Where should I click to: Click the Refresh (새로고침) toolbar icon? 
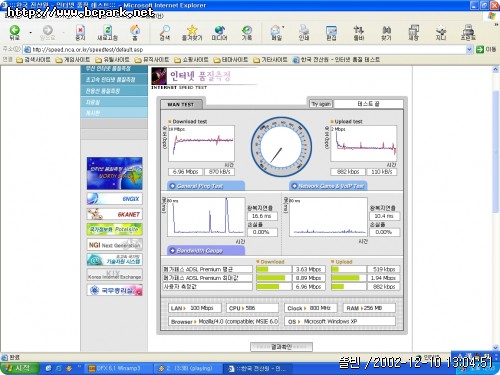107,32
